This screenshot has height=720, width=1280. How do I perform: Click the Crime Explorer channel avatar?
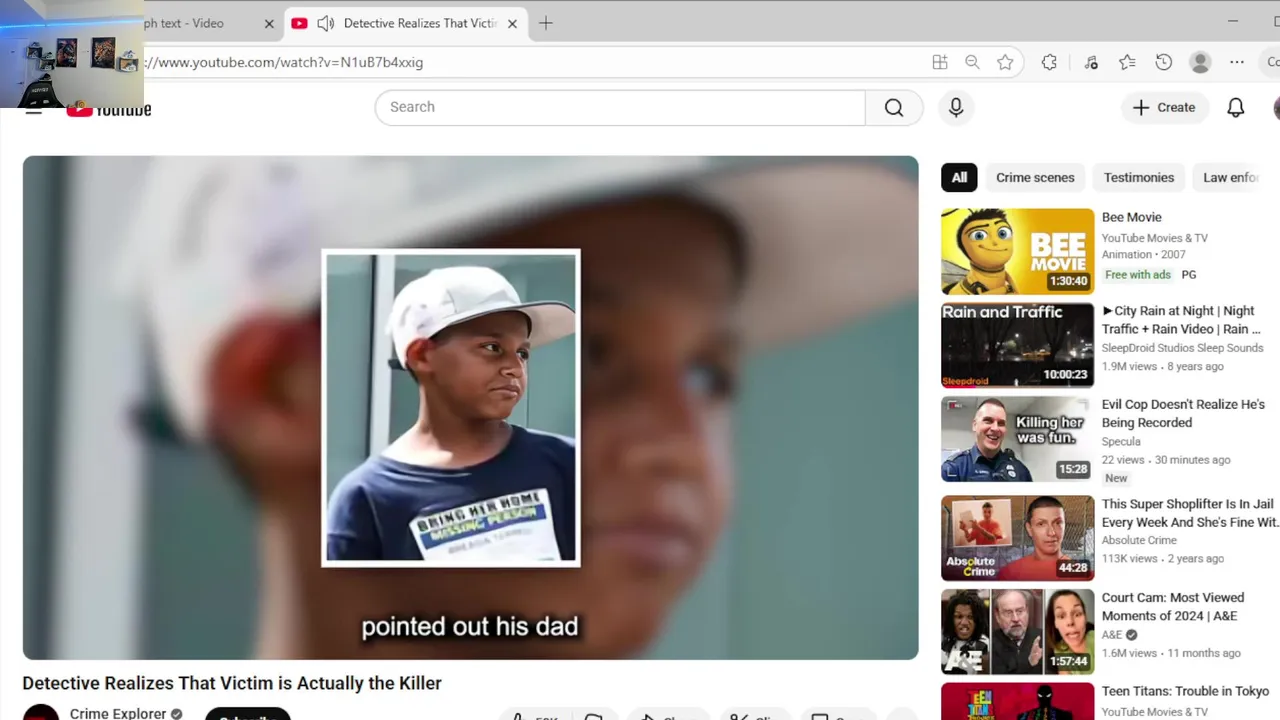tap(41, 713)
